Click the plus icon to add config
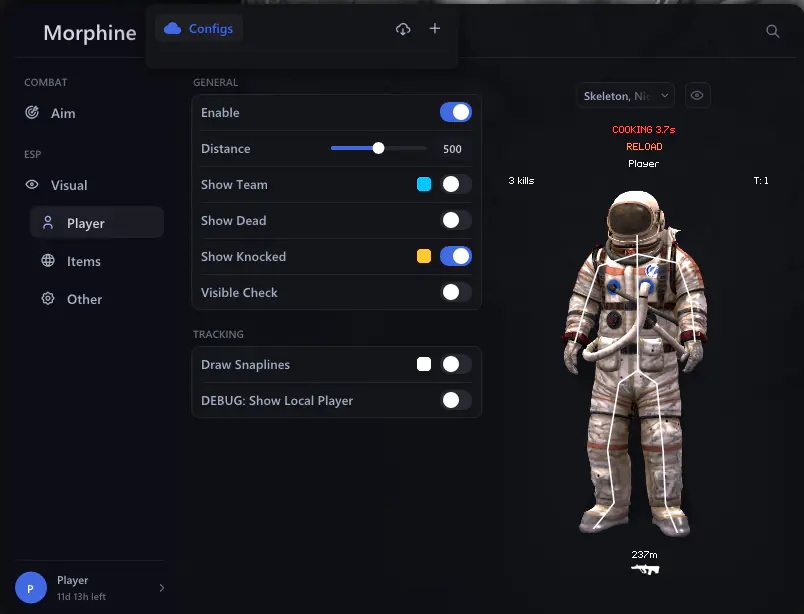This screenshot has height=614, width=804. point(435,28)
